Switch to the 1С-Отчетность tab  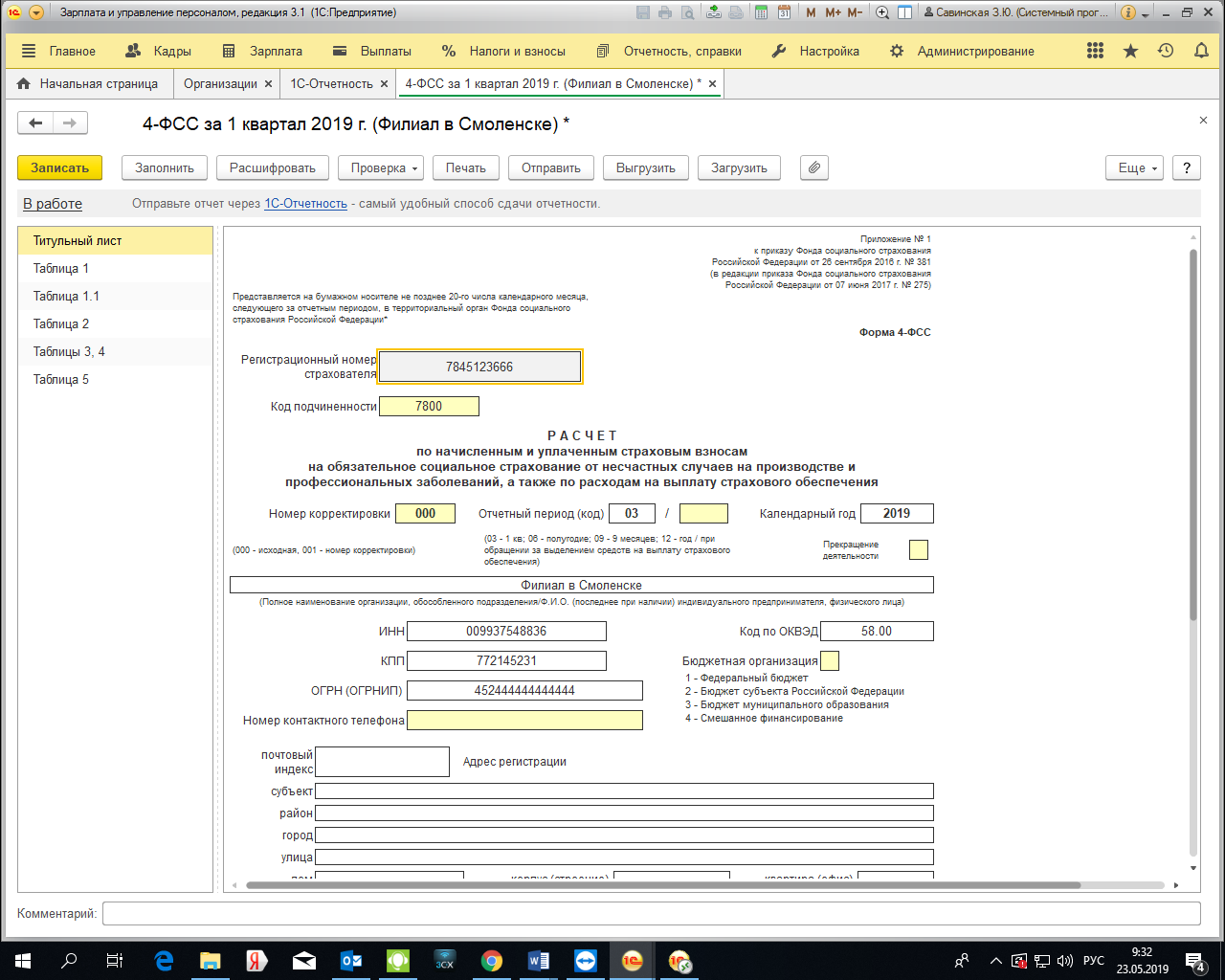331,83
